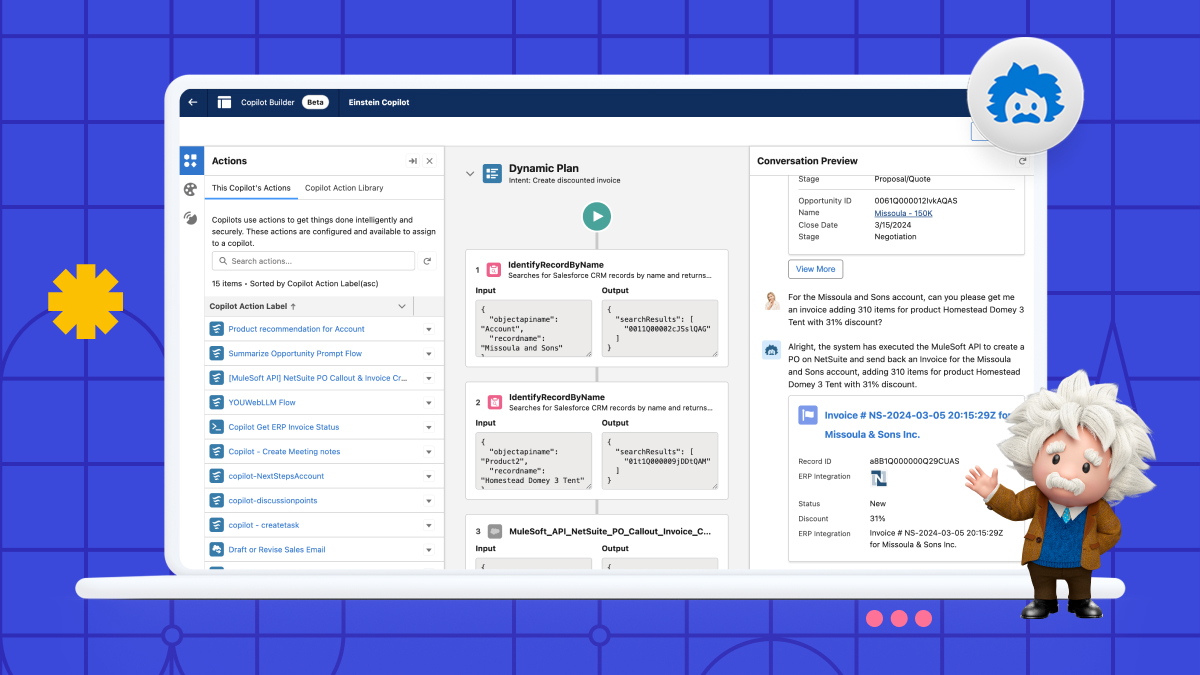Expand the Product recommendation for Account action

click(428, 328)
